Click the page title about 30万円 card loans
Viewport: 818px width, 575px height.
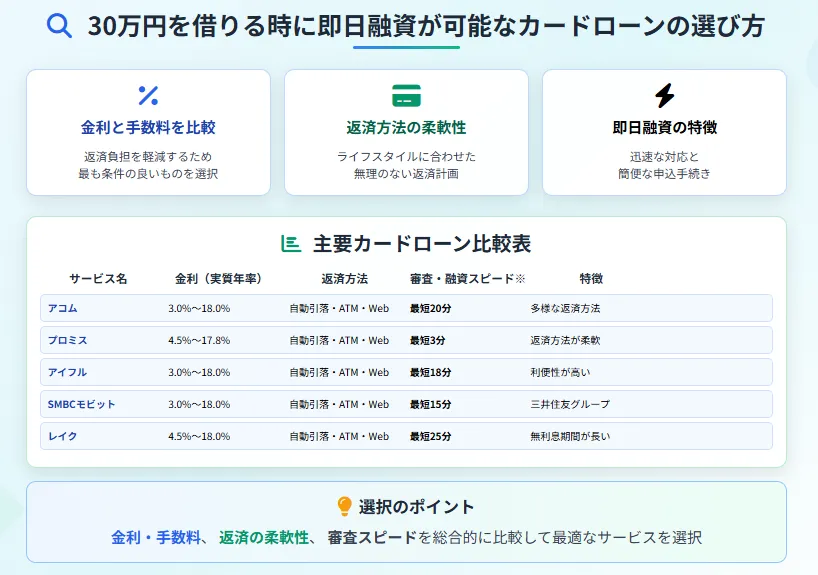(x=426, y=26)
